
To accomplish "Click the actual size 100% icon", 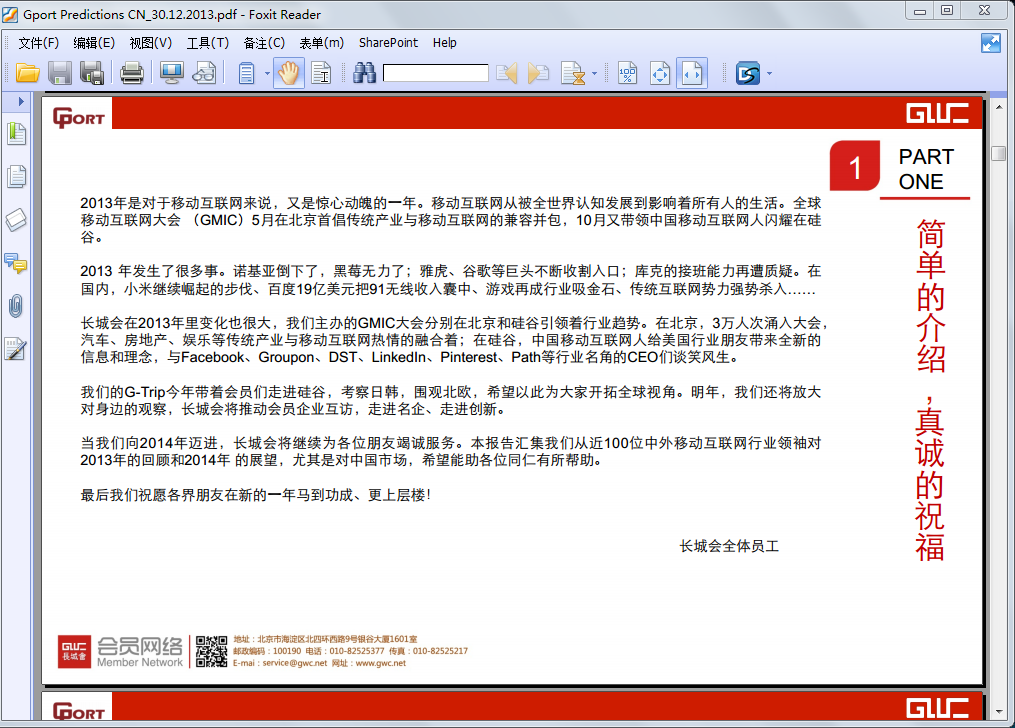I will (628, 73).
